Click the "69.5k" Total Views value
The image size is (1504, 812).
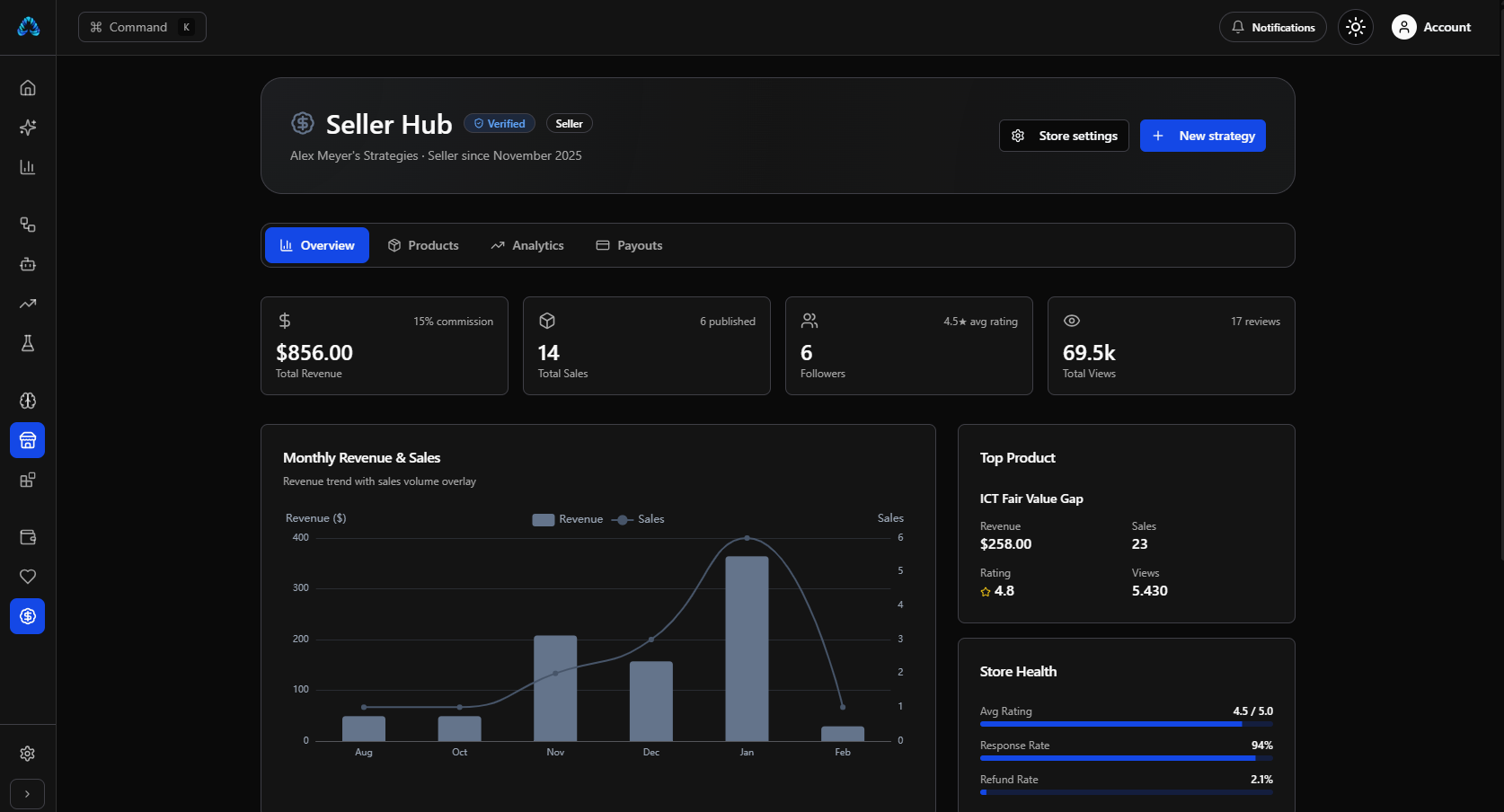pos(1089,353)
